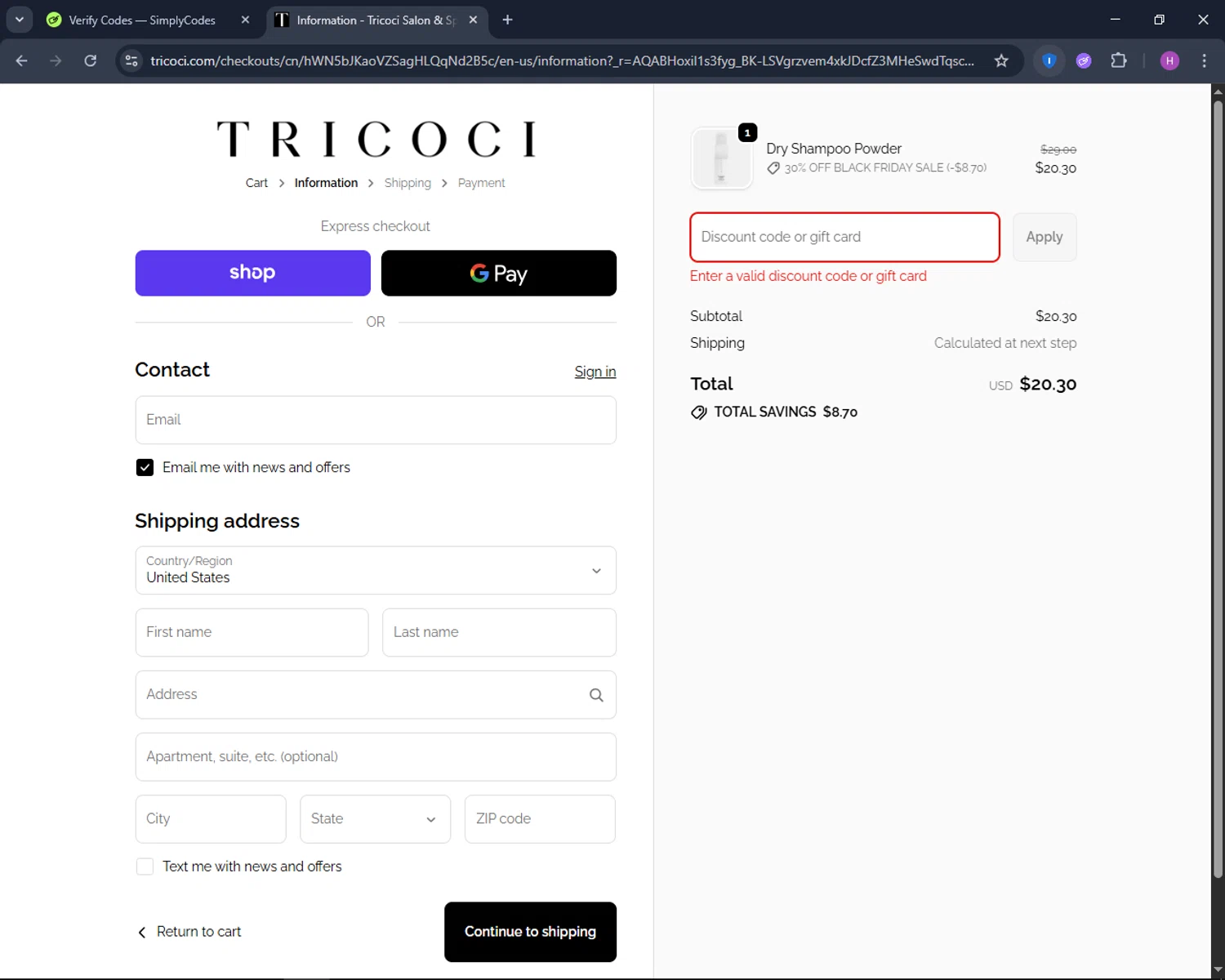Click the Total Savings tag icon
Screen dimensions: 1225x980
699,412
